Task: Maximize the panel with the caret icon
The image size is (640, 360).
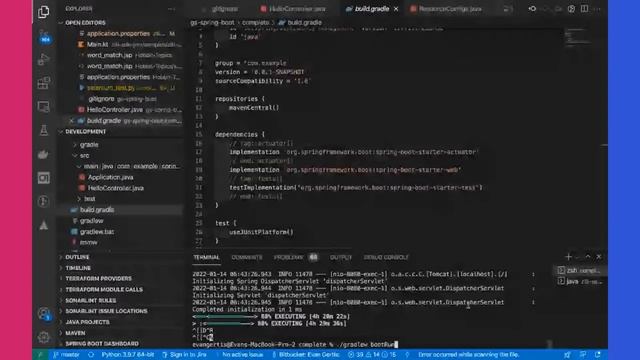Action: [x=588, y=257]
